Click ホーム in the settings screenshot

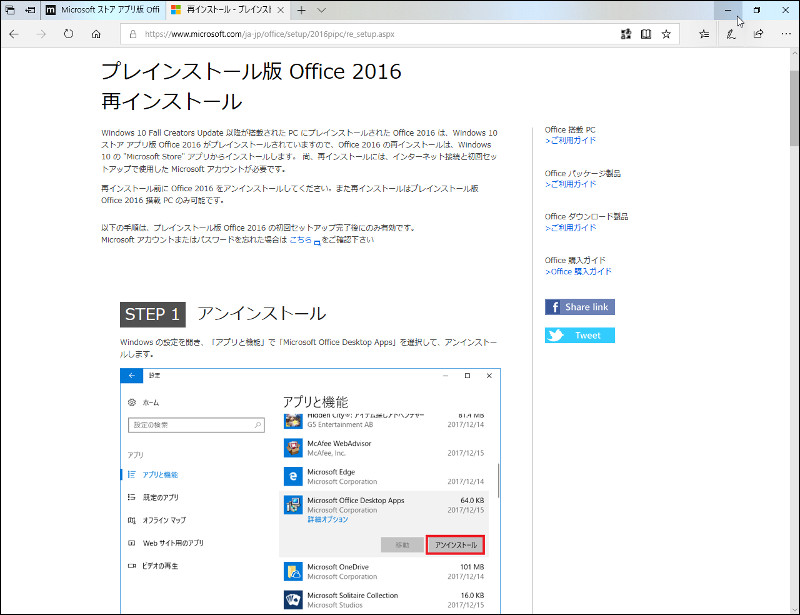click(151, 403)
